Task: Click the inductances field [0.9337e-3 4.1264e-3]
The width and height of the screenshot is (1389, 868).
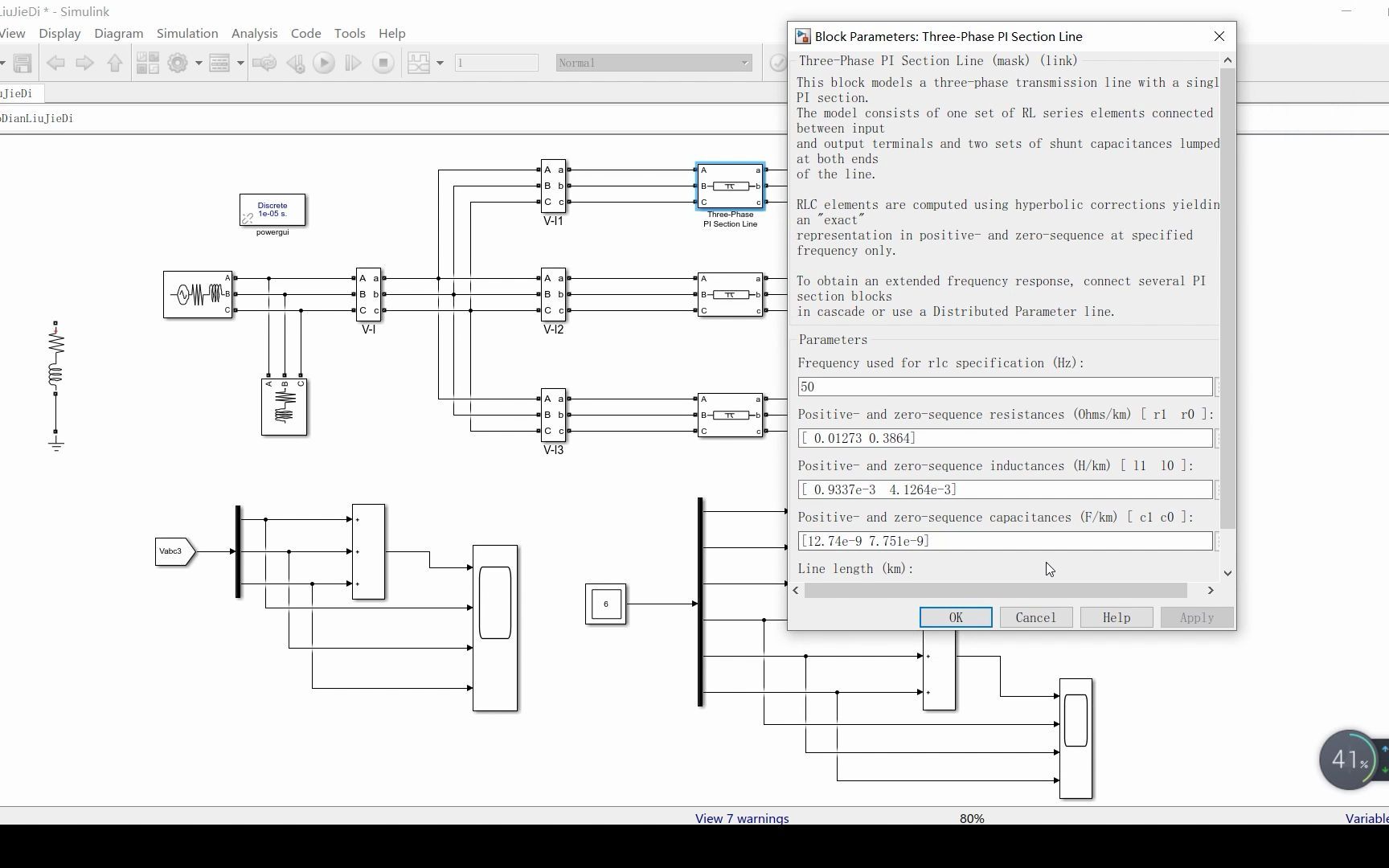Action: click(x=1005, y=489)
